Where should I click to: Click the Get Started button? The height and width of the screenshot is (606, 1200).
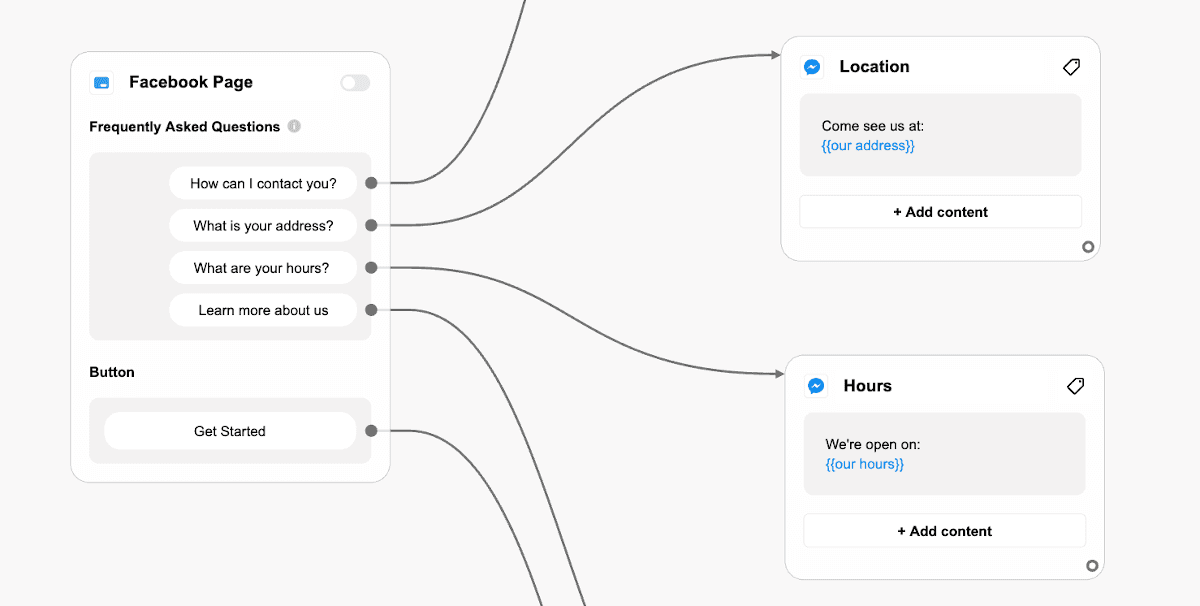tap(230, 431)
